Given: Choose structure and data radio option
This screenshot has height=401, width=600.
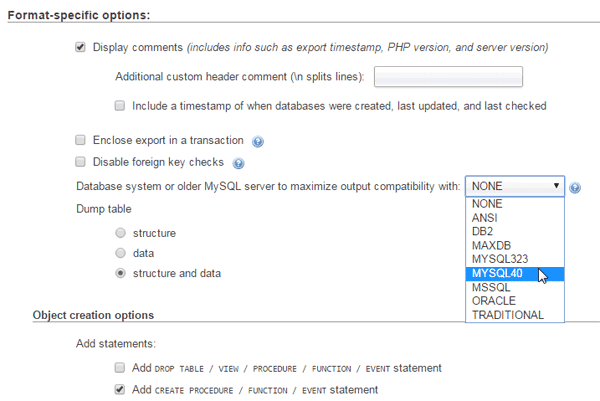Looking at the screenshot, I should click(121, 273).
